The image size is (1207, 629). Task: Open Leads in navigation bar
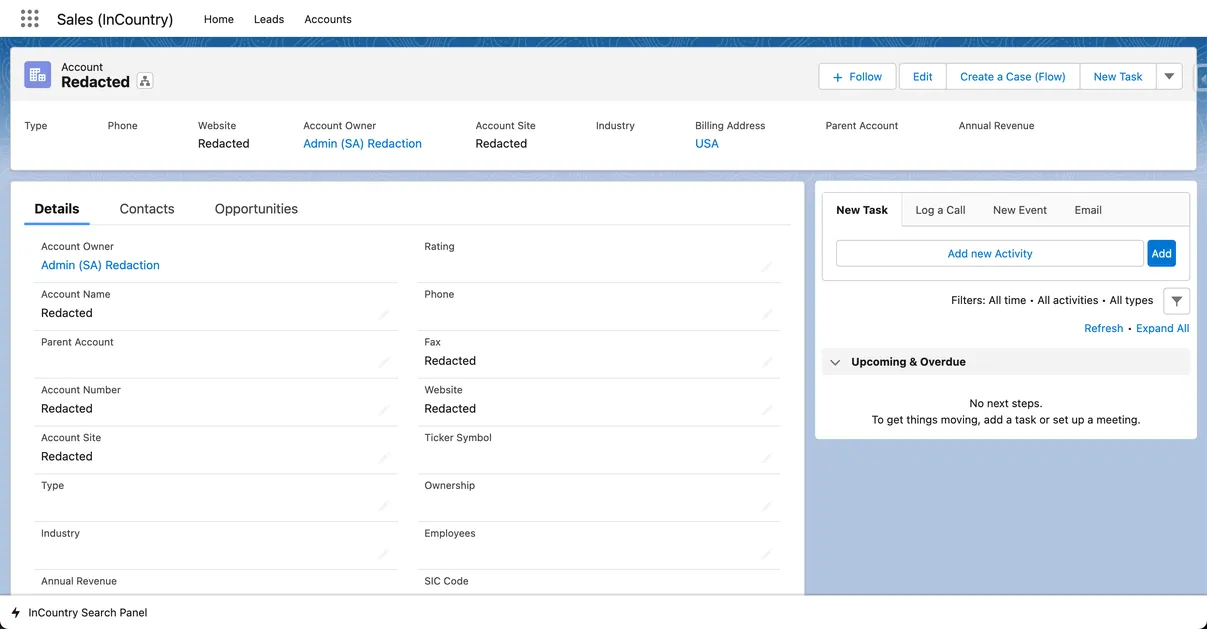tap(269, 19)
